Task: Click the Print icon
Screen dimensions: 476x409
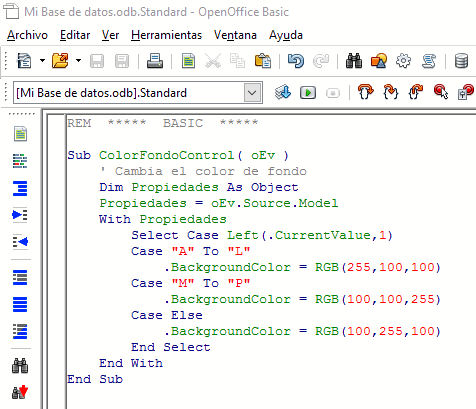Action: coord(155,61)
